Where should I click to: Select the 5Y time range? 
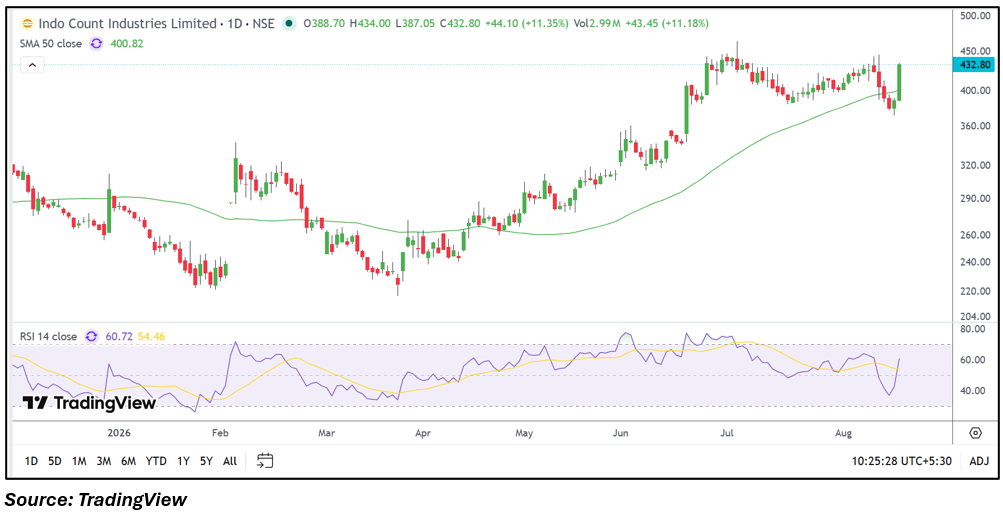click(x=206, y=461)
